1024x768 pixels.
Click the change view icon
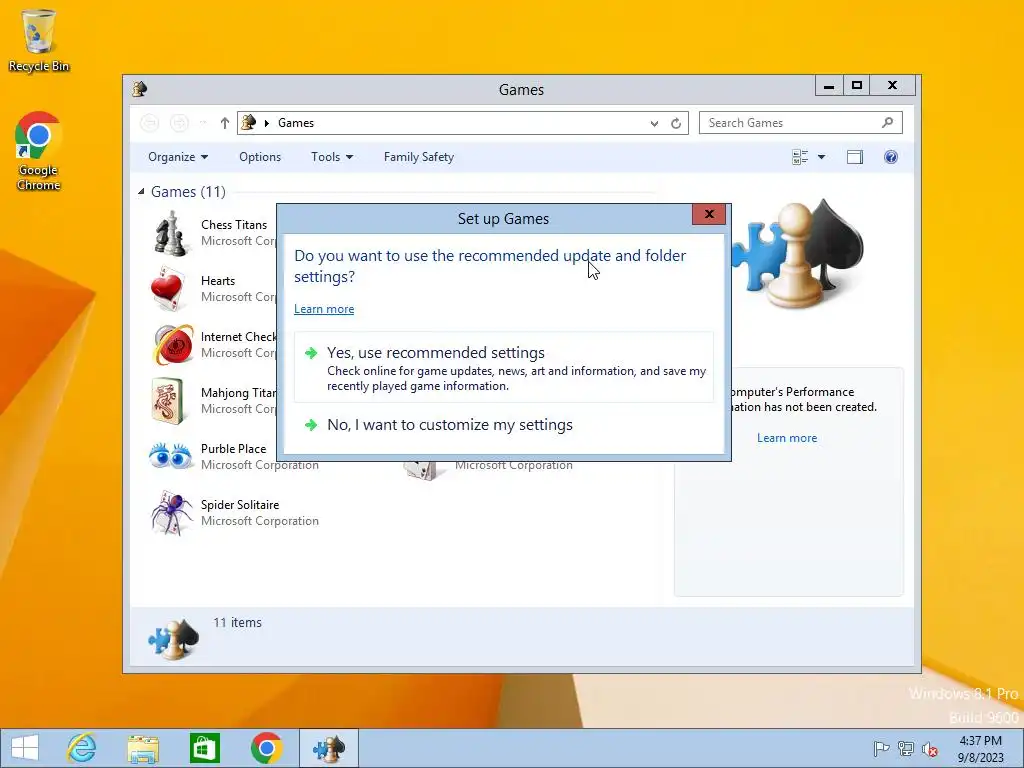[800, 157]
